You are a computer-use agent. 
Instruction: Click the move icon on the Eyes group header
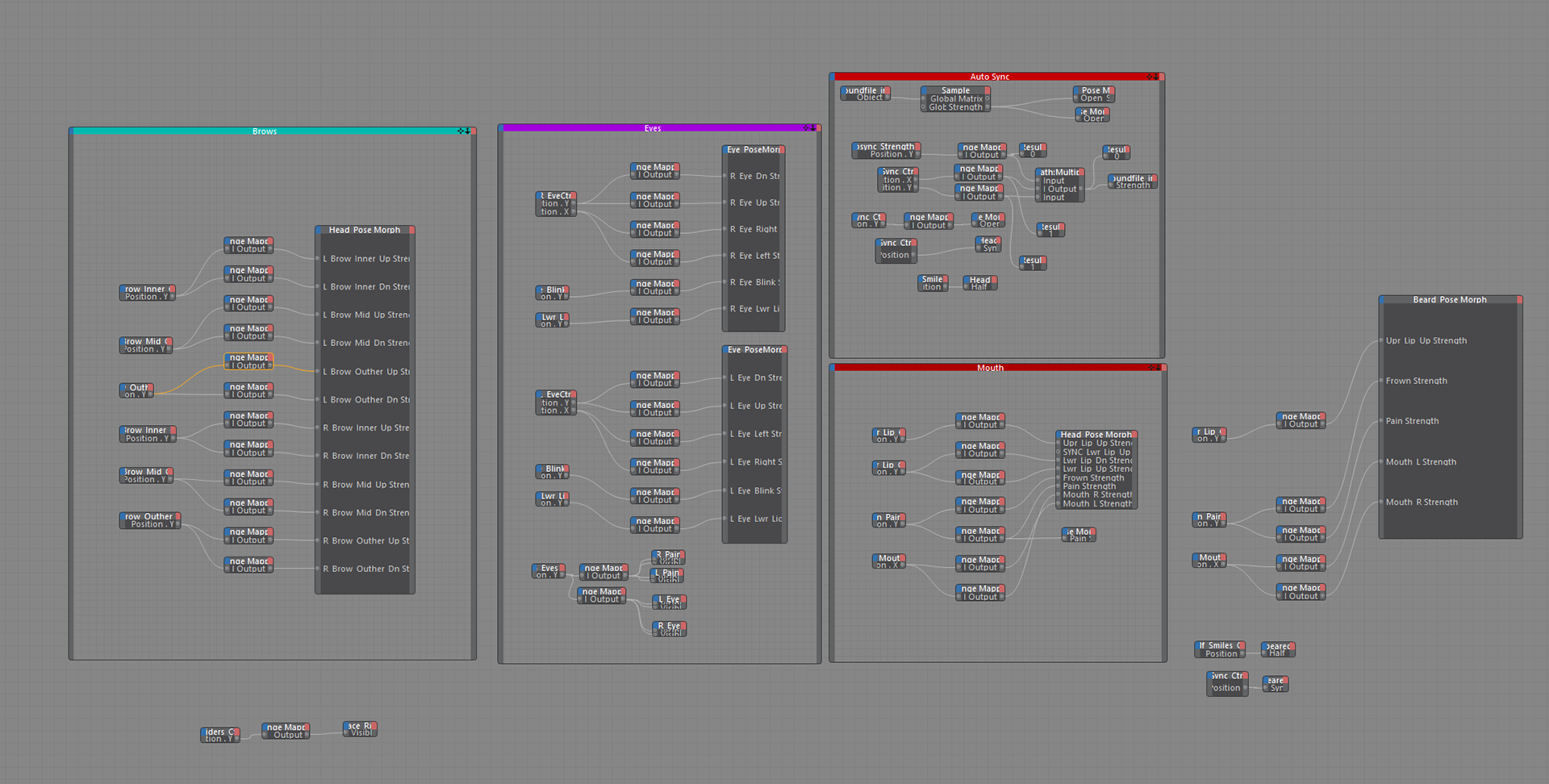click(806, 129)
